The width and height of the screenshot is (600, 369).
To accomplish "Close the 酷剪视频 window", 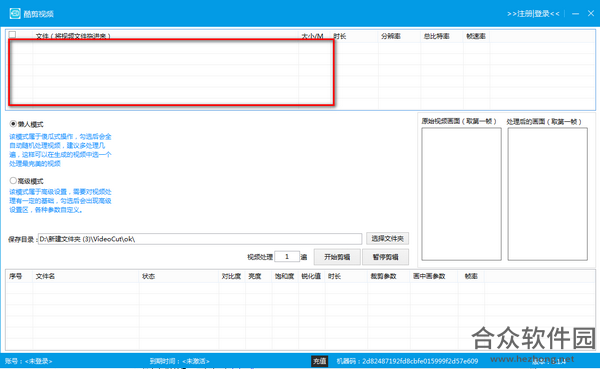I will pos(591,13).
